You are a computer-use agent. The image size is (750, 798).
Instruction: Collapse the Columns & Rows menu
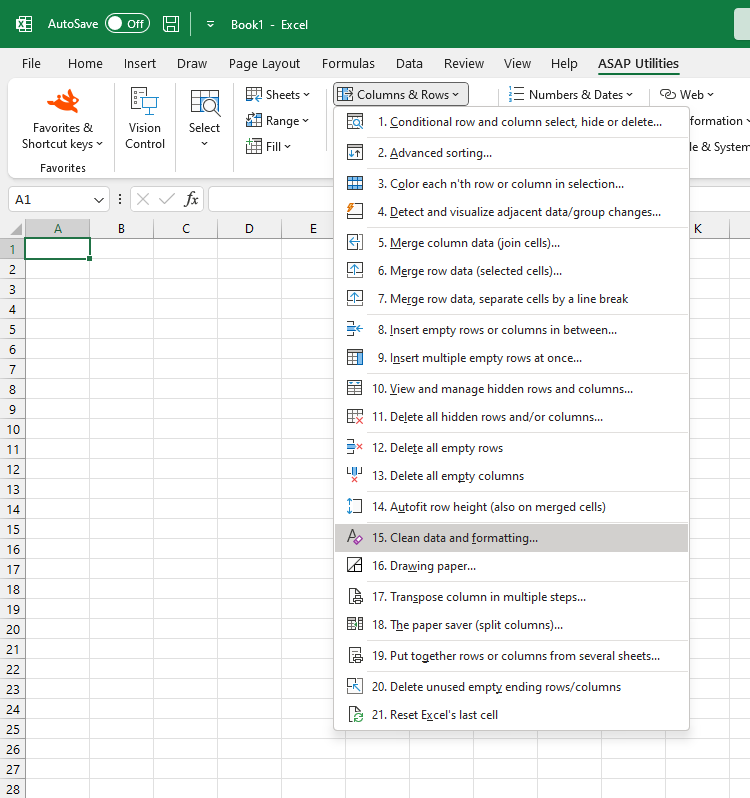(x=400, y=95)
